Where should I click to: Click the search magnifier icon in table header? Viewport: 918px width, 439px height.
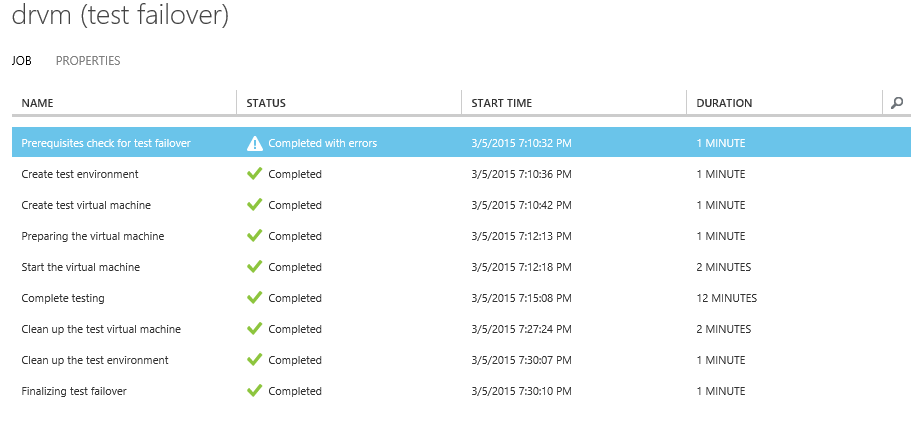tap(897, 102)
